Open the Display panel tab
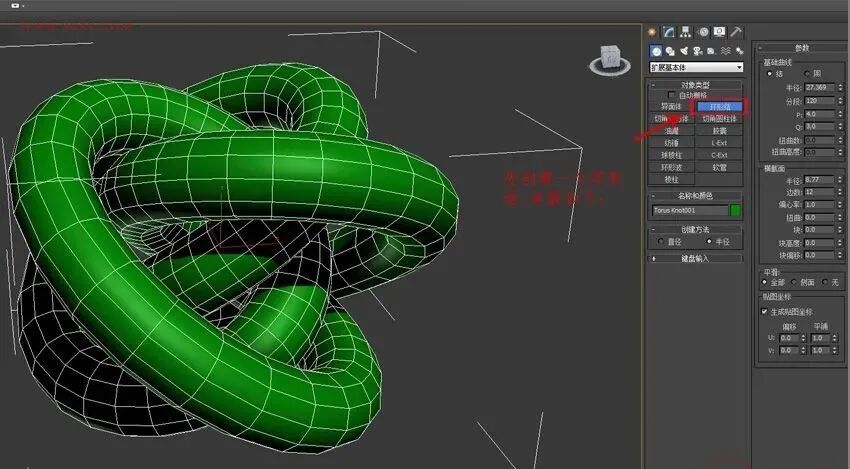This screenshot has width=850, height=469. click(x=719, y=32)
